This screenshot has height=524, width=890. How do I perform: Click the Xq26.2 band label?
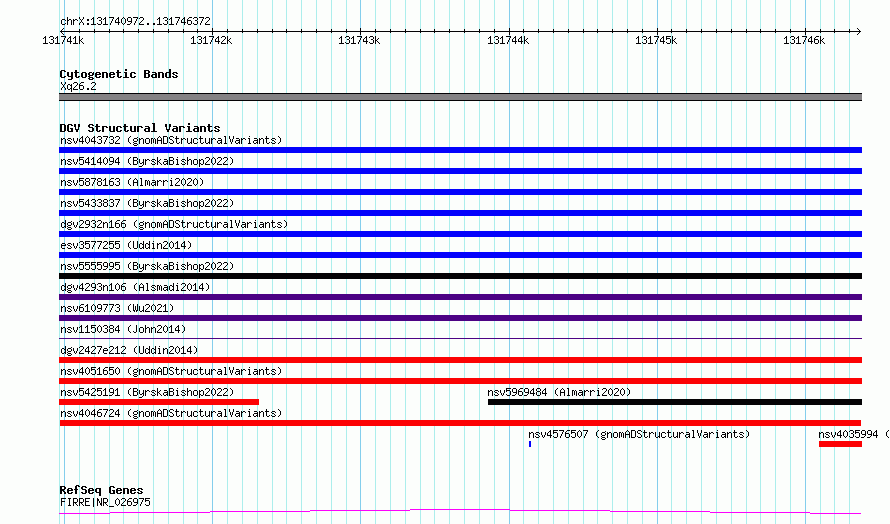click(78, 86)
